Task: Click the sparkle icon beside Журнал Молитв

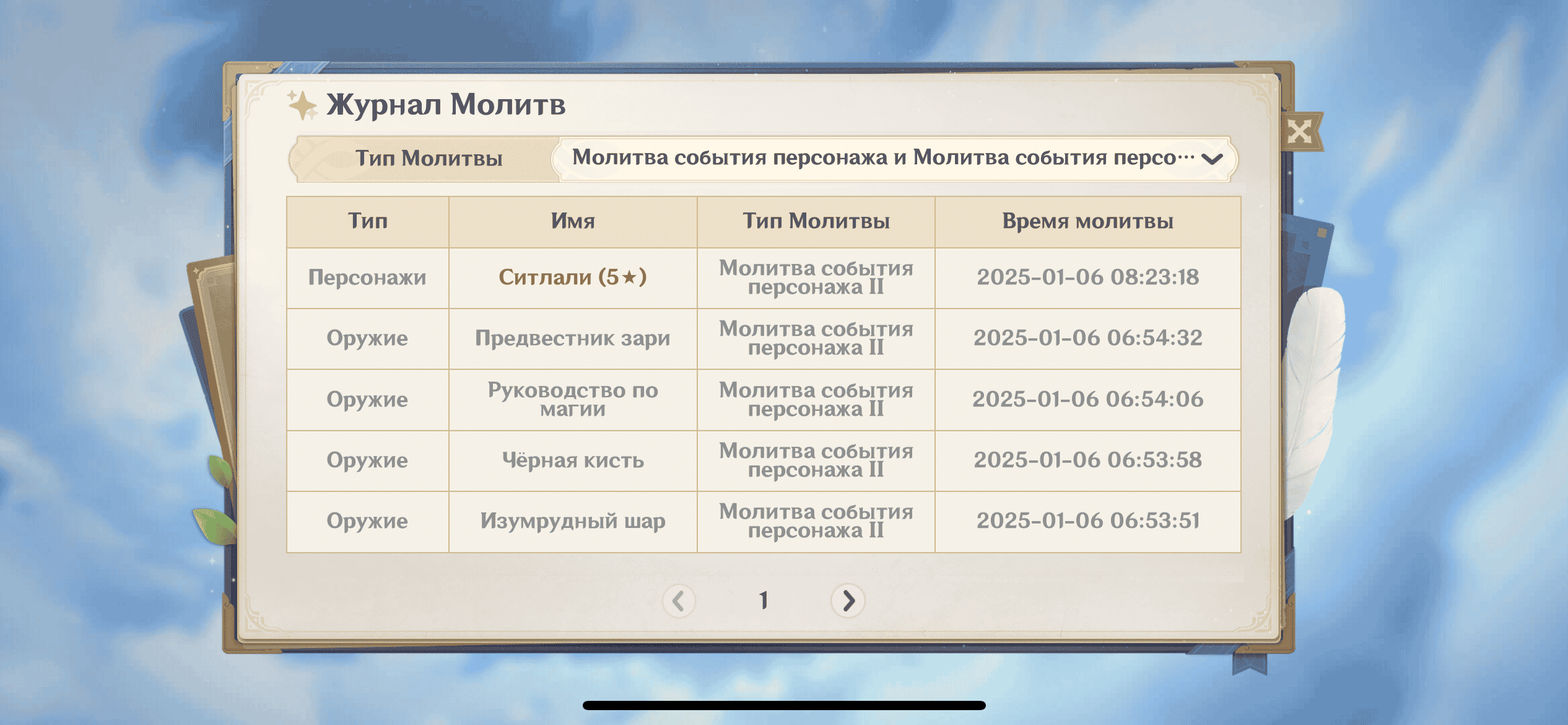Action: click(x=302, y=105)
